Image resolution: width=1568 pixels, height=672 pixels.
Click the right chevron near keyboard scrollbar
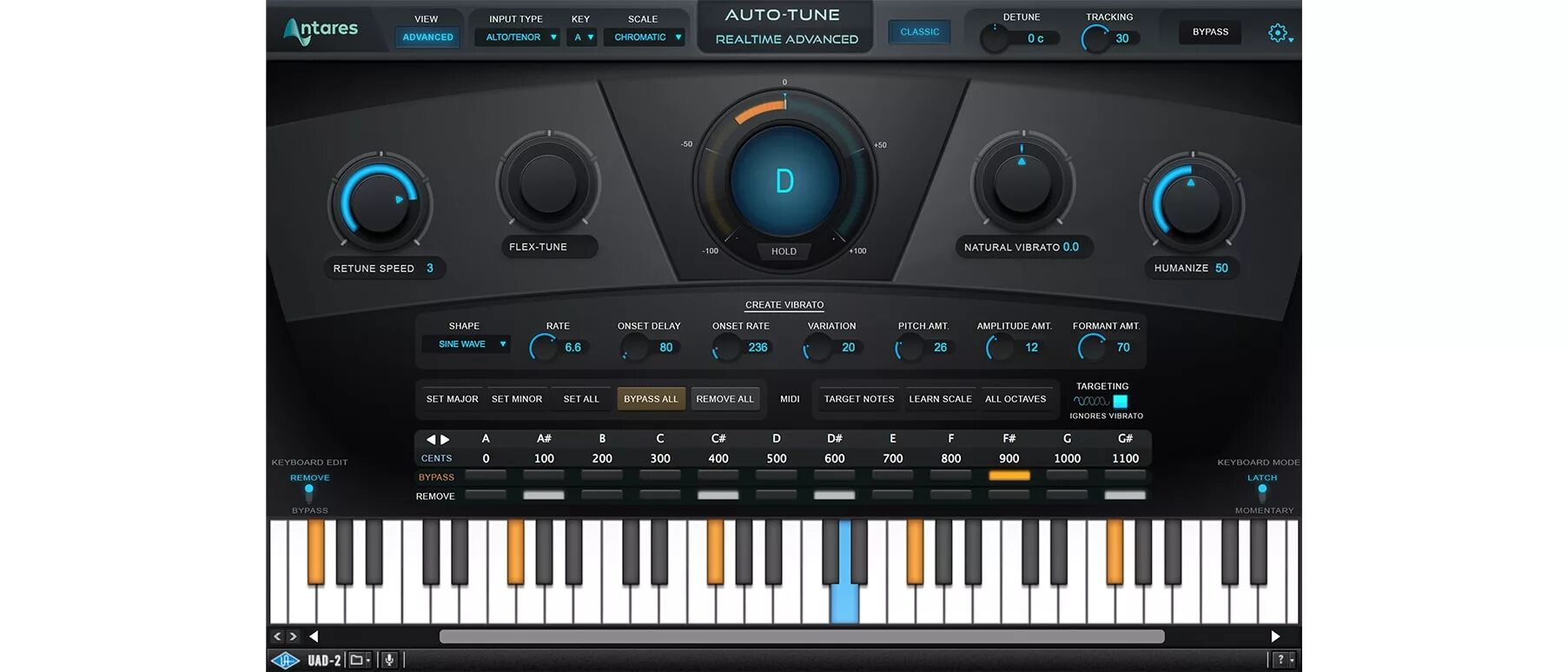pos(294,636)
